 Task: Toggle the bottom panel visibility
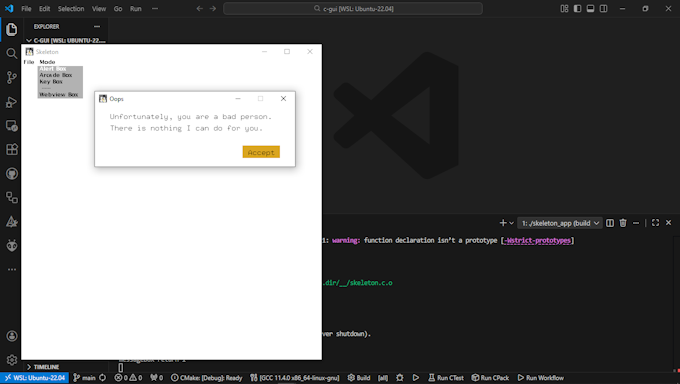click(590, 9)
